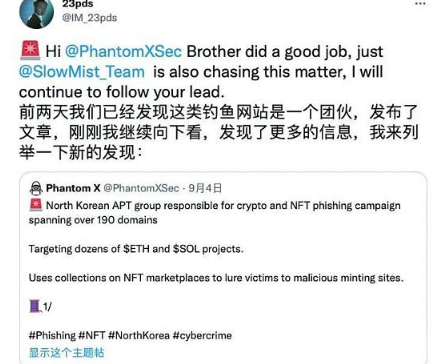
Task: Open Phantom X avatar in quoted tweet
Action: (x=36, y=188)
